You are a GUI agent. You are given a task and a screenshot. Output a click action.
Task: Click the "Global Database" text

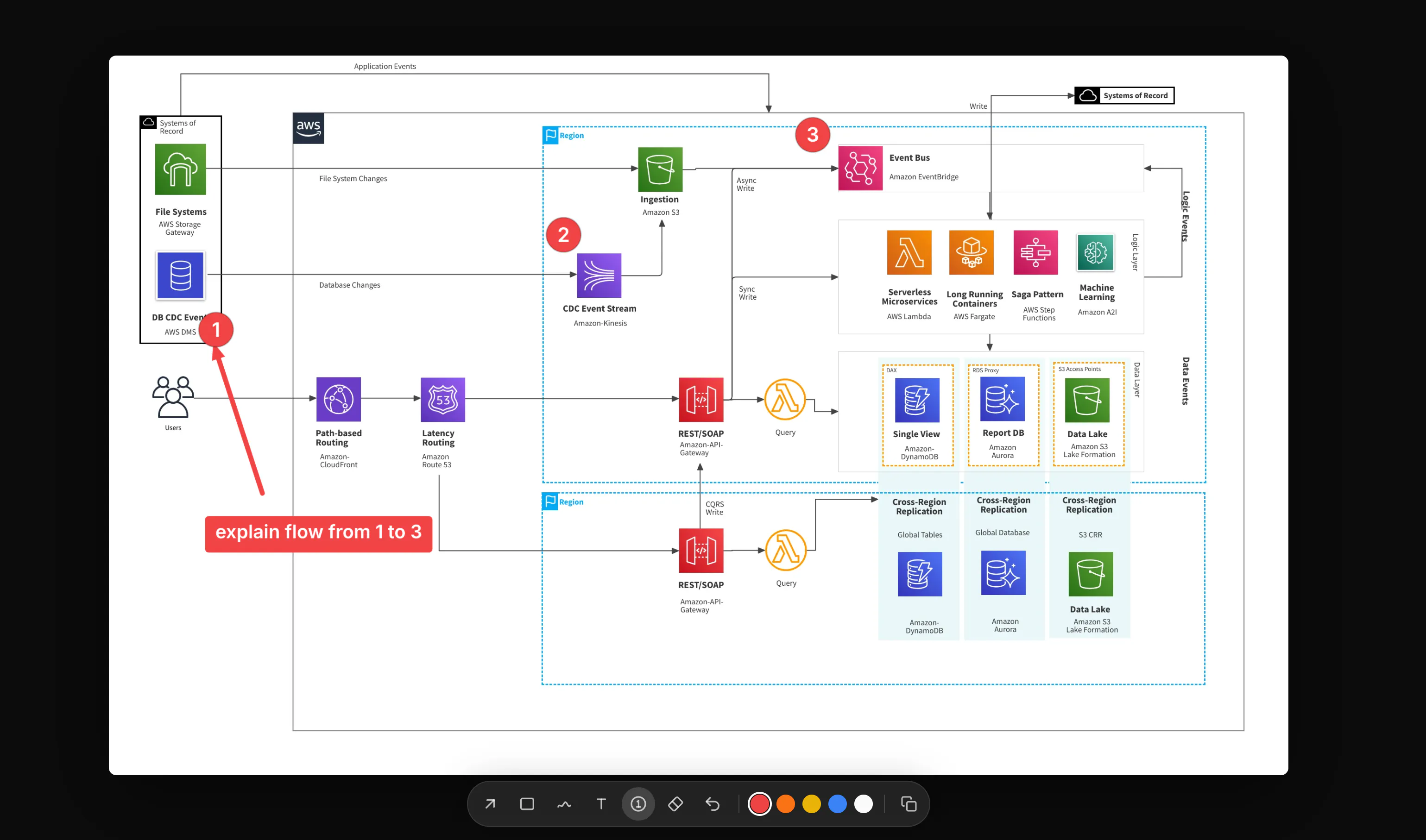(1003, 533)
